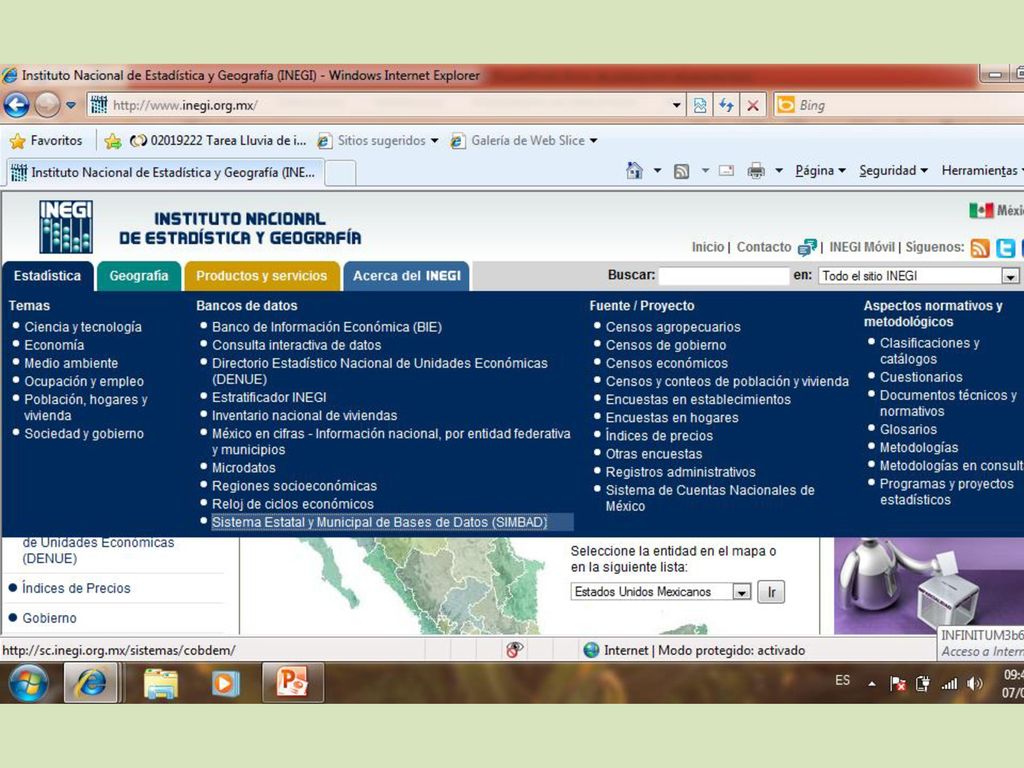Open the Windows Start button

coord(28,682)
